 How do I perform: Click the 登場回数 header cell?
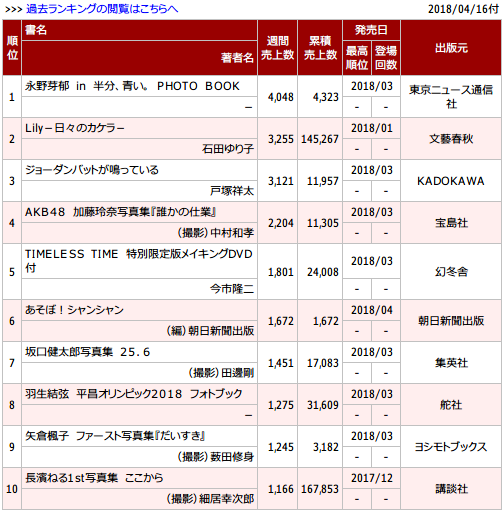pos(386,58)
